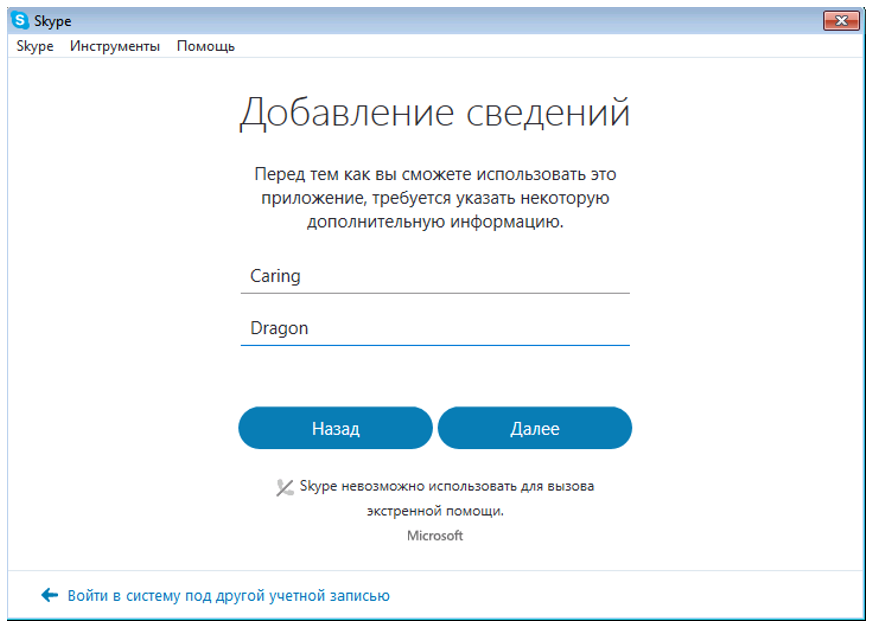Click the Skype logo in title bar
This screenshot has width=873, height=623.
tap(20, 21)
